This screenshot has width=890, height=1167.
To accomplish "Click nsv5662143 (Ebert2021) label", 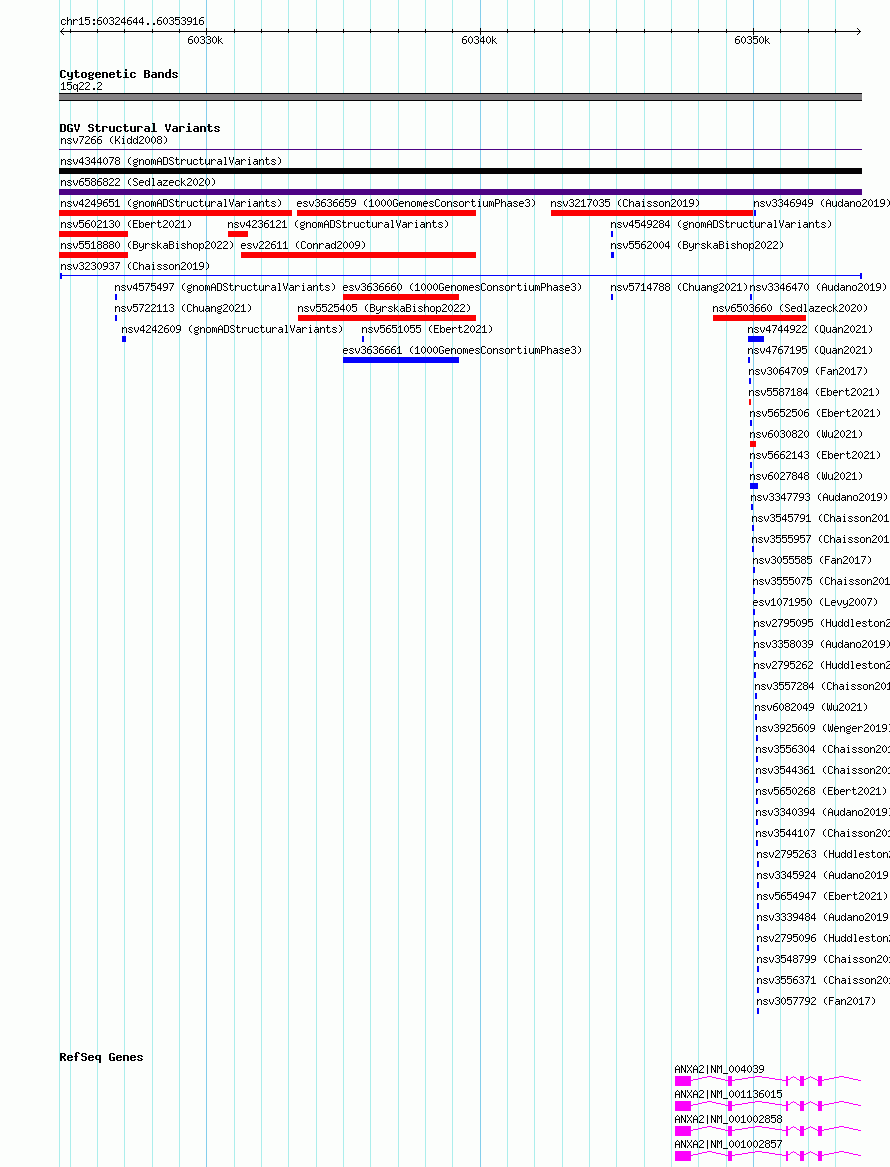I will [816, 455].
